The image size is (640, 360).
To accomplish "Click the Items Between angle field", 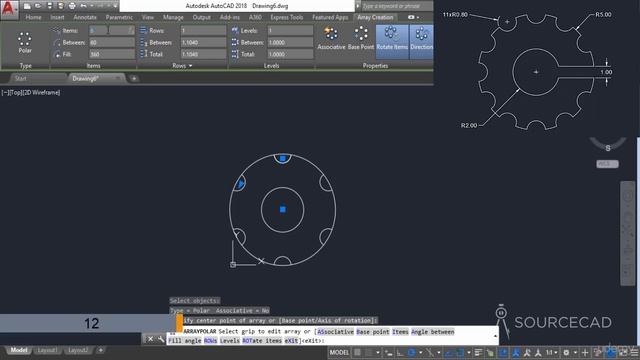I will click(x=111, y=42).
